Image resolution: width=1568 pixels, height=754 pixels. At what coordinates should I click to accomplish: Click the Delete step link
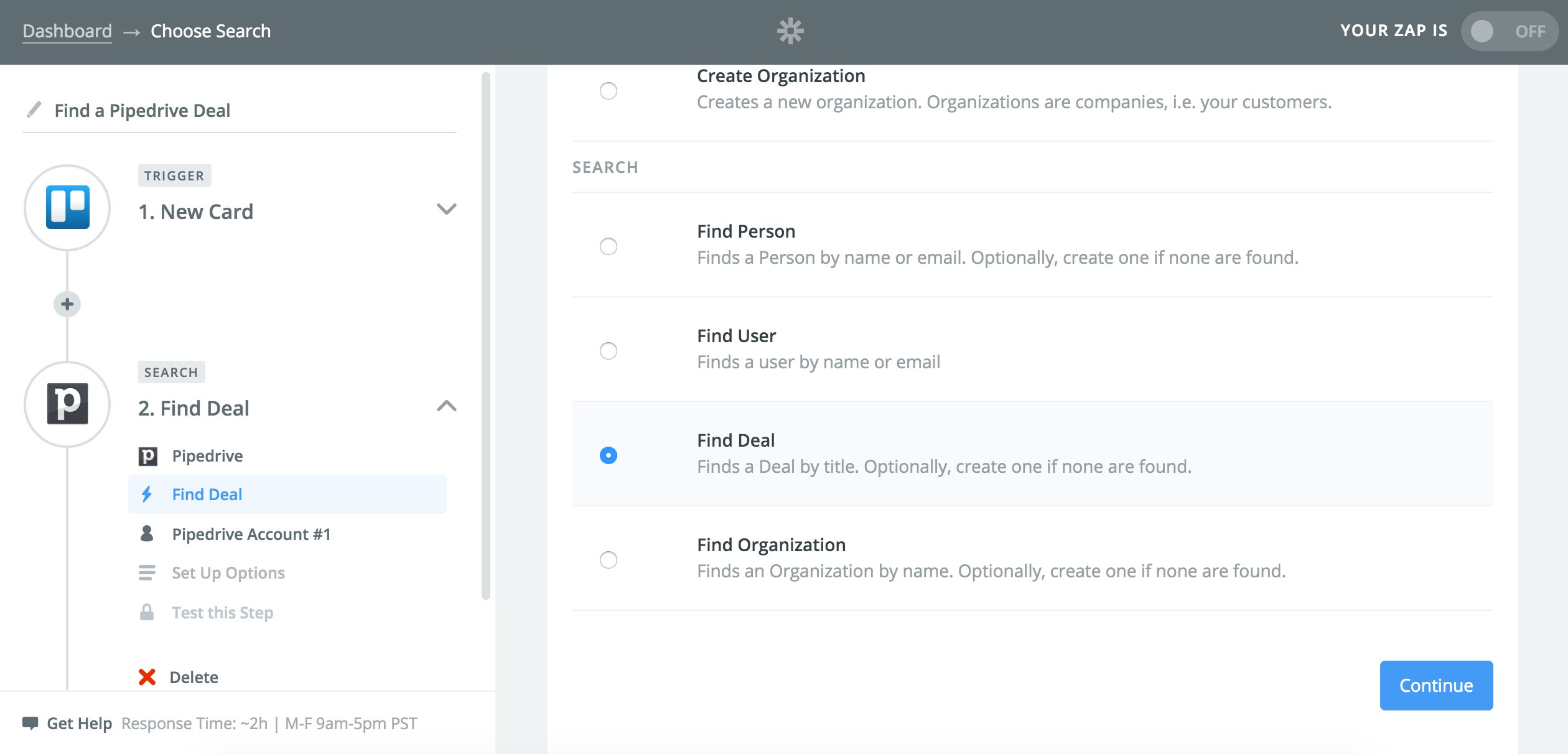[194, 677]
